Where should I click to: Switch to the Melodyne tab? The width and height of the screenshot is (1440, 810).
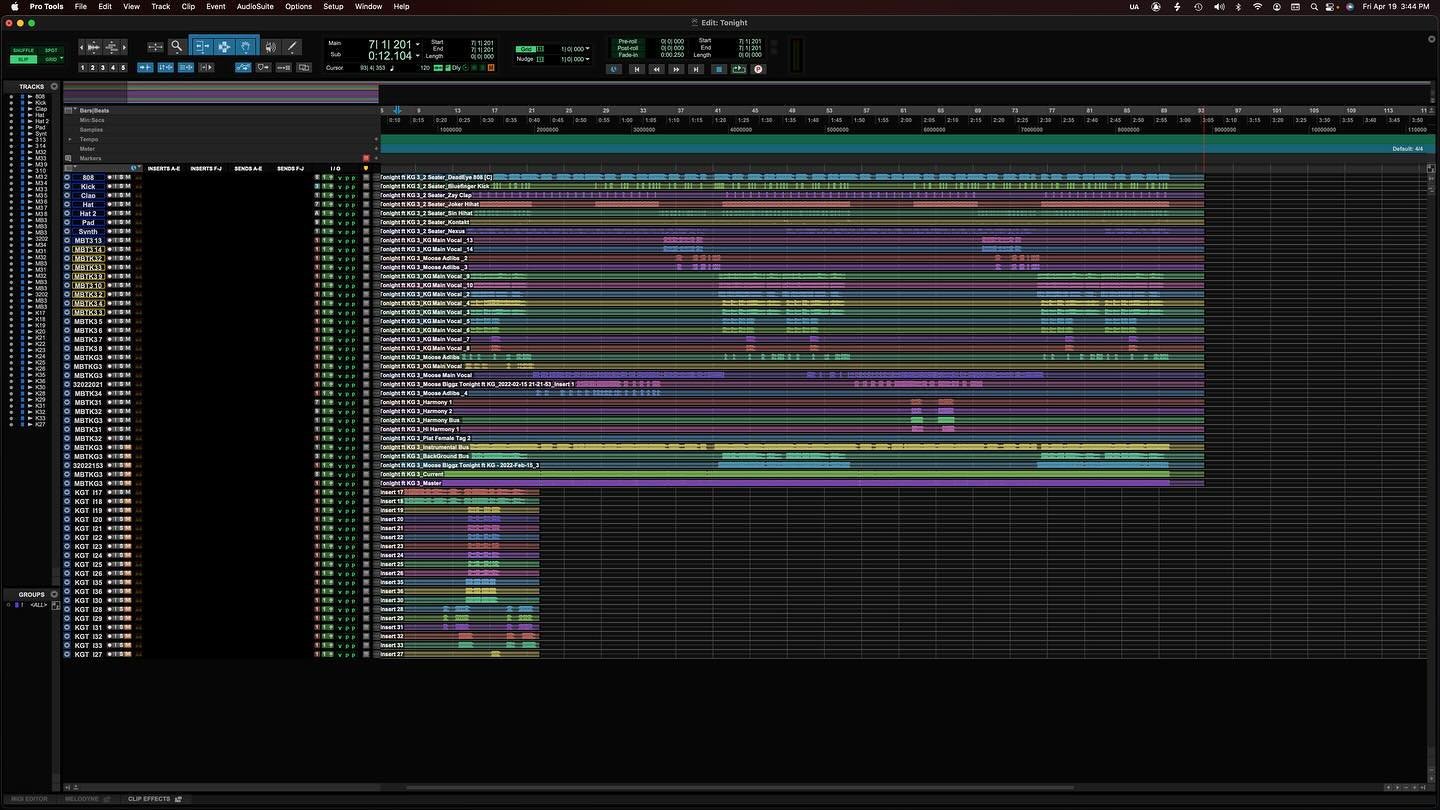point(88,799)
